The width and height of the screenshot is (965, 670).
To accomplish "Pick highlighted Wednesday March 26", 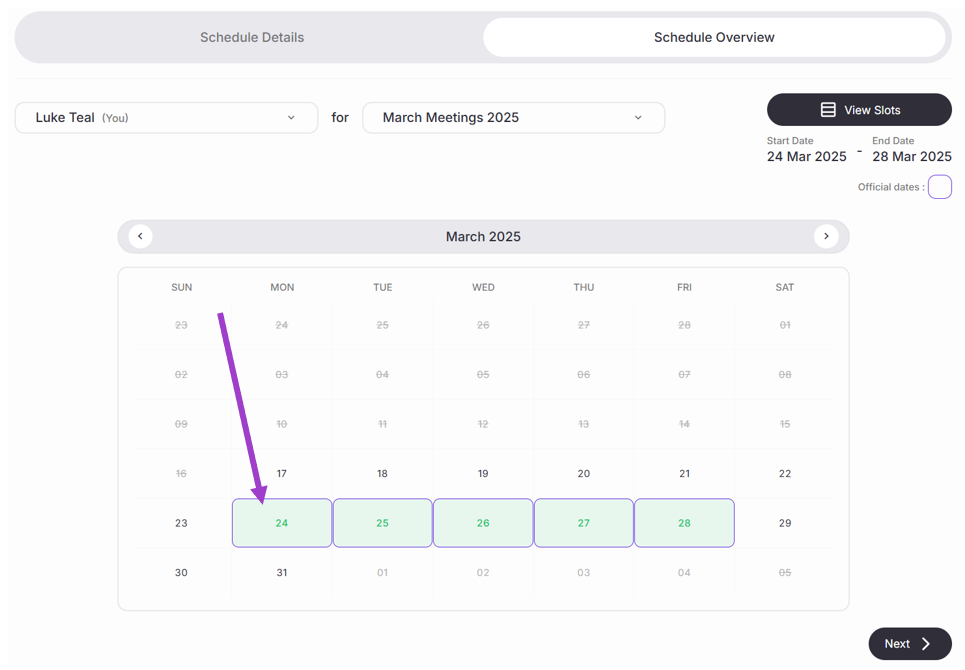I will (483, 523).
